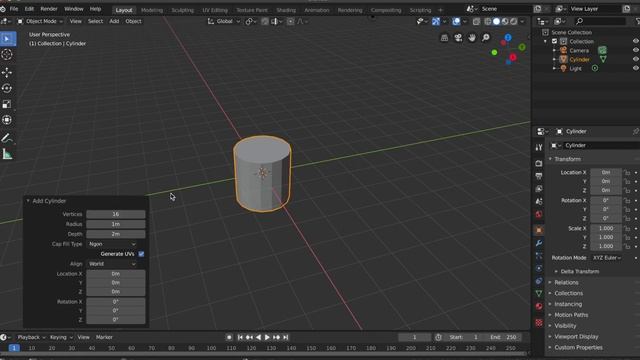Select the Move tool
The image size is (640, 360).
[x=7, y=73]
